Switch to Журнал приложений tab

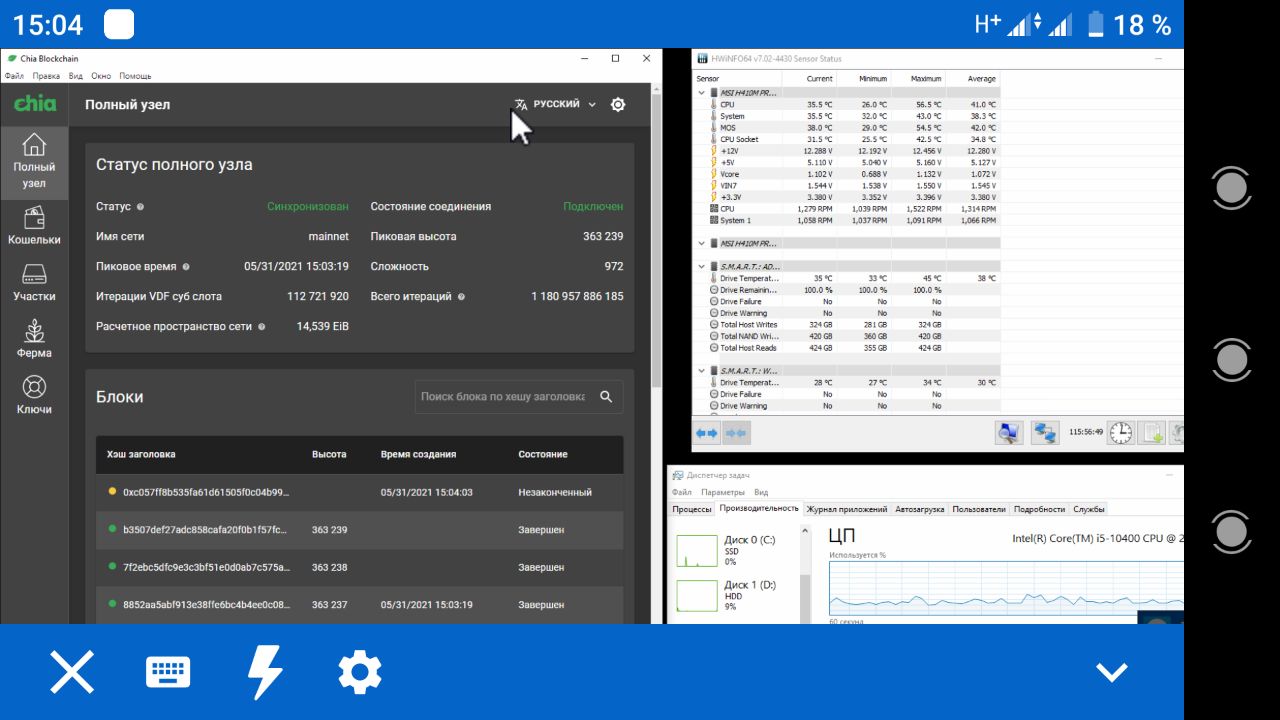[x=847, y=509]
